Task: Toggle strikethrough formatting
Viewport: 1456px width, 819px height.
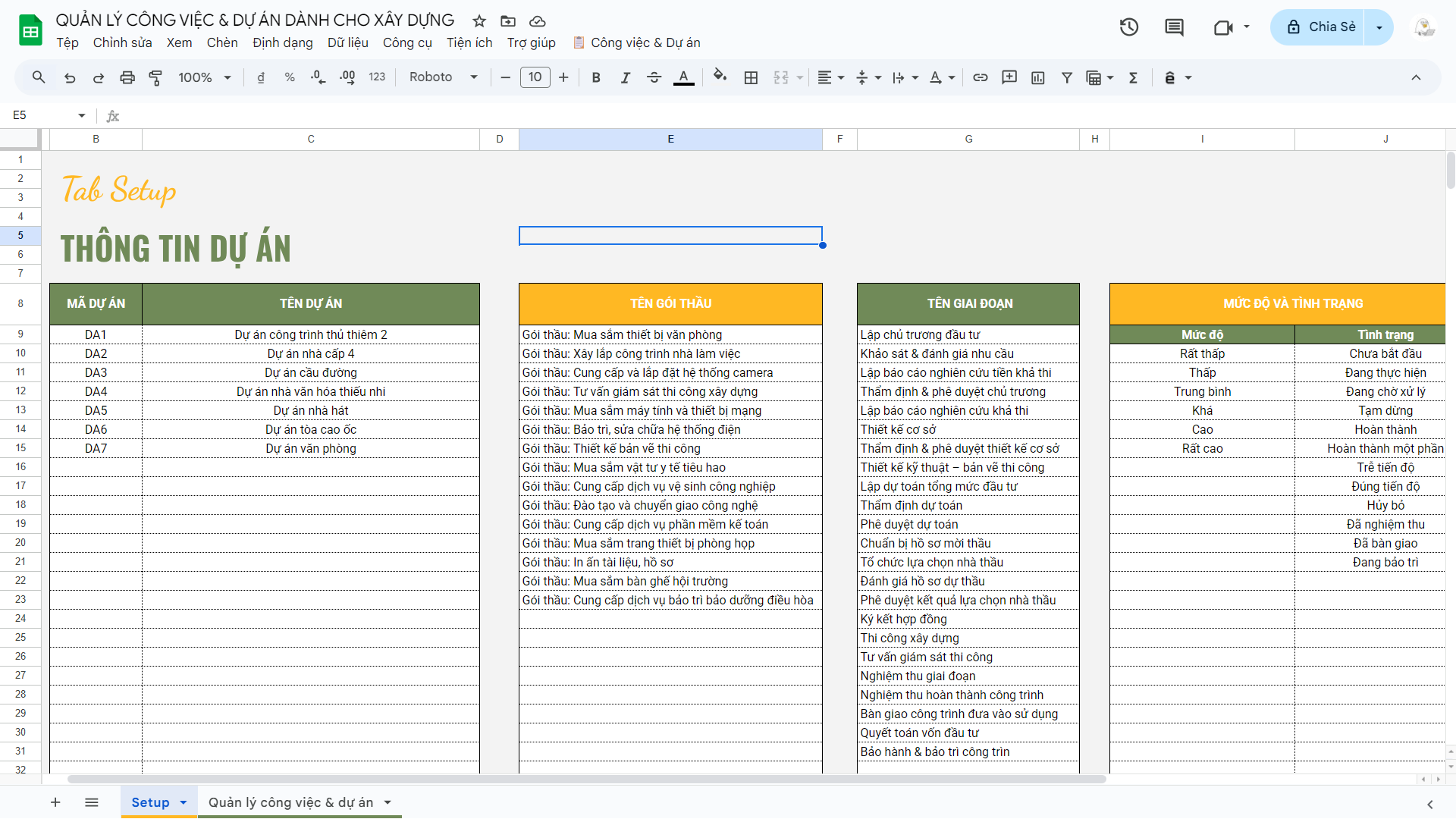Action: point(654,77)
